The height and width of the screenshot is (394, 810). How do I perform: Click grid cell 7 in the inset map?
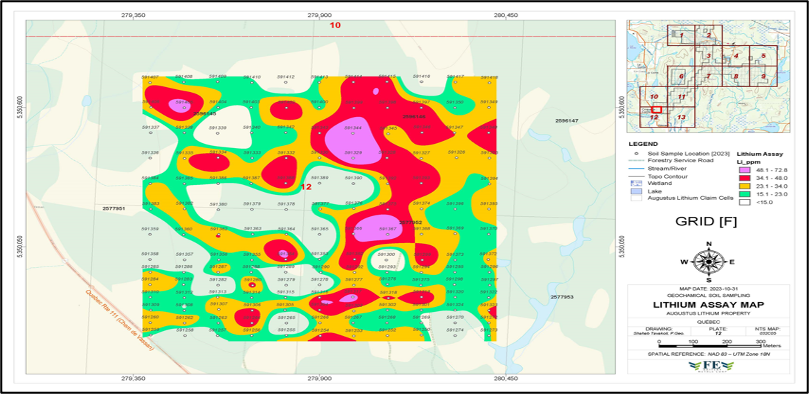tap(709, 76)
